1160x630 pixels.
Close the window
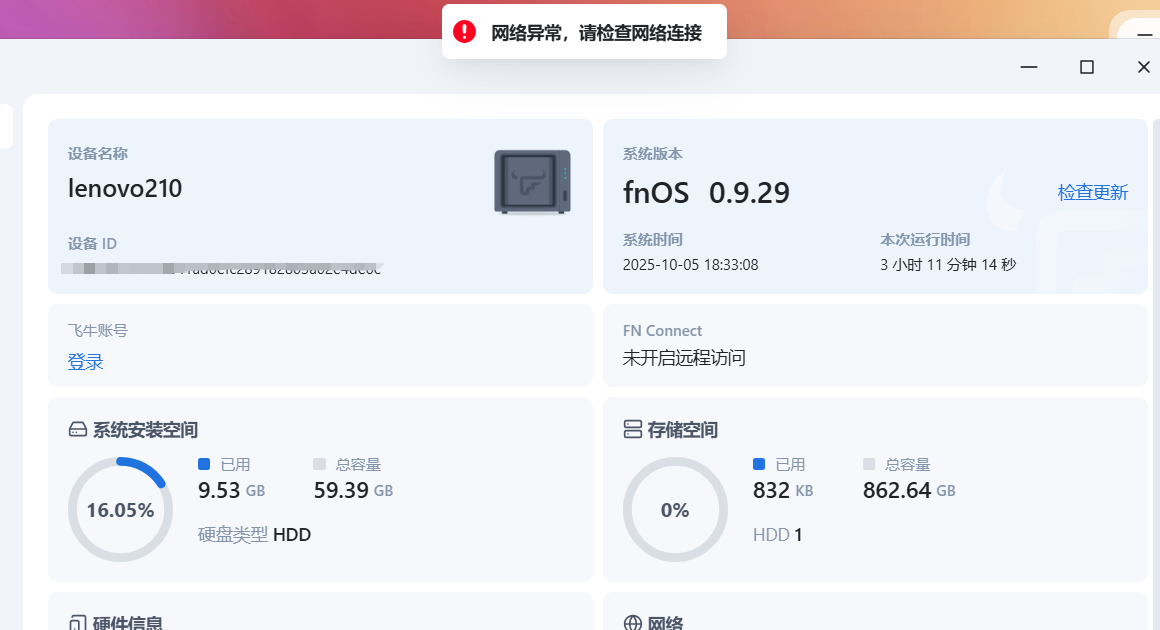1144,67
